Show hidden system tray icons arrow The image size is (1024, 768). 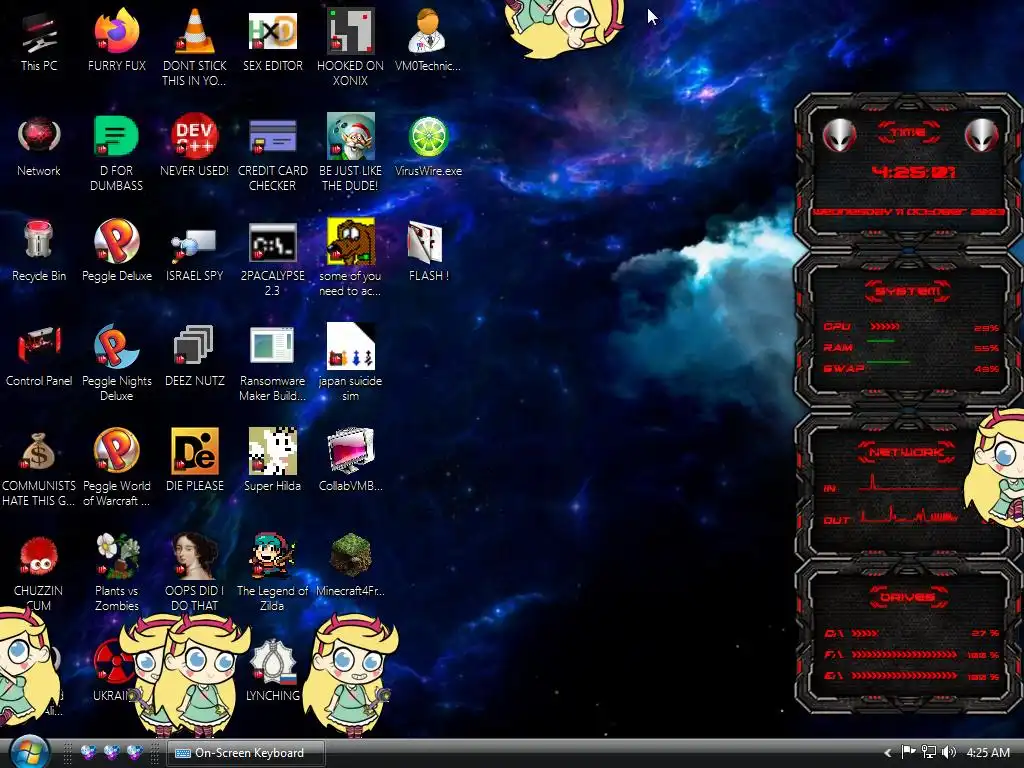(887, 753)
